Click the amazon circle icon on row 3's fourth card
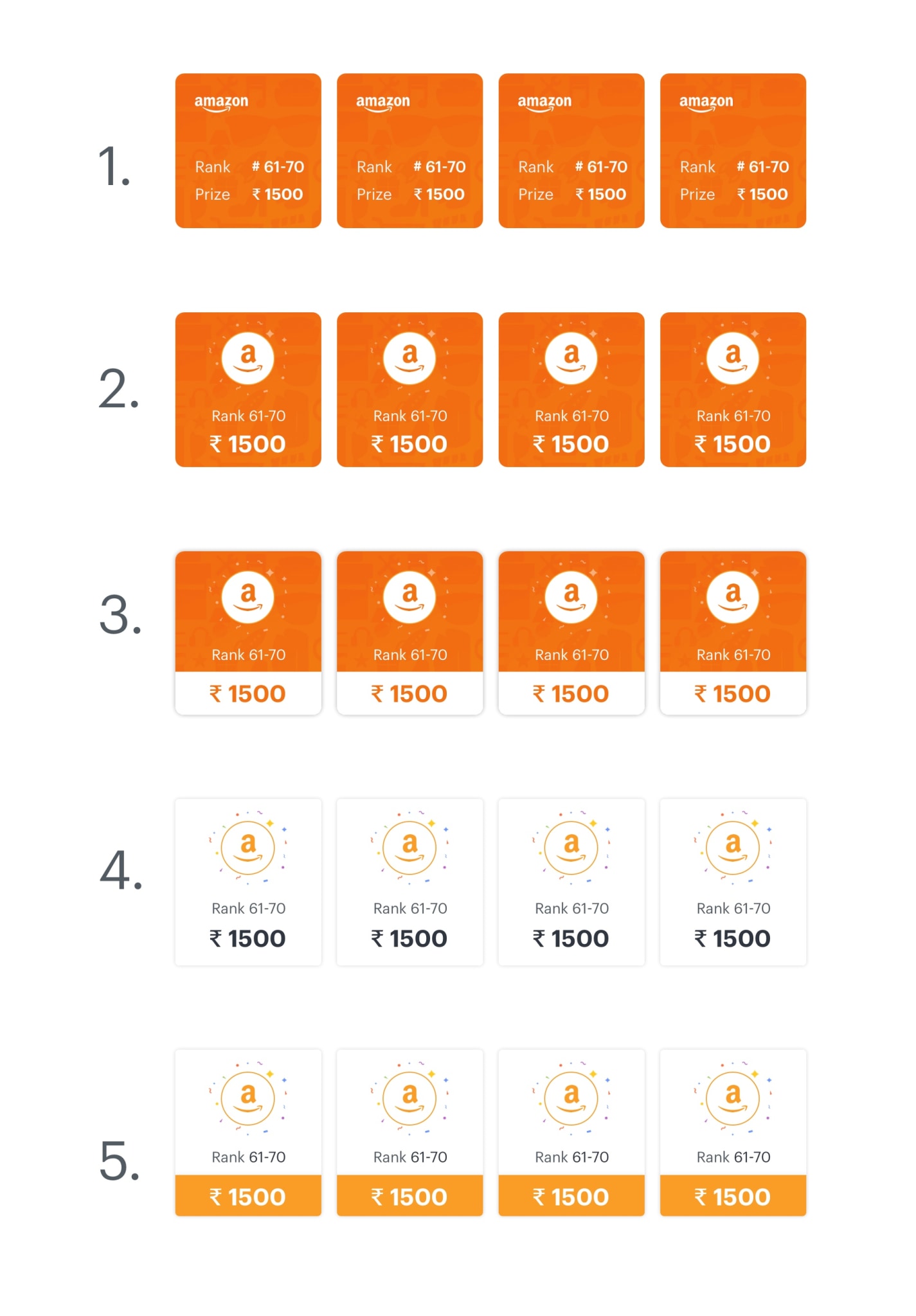The image size is (916, 1316). tap(733, 598)
